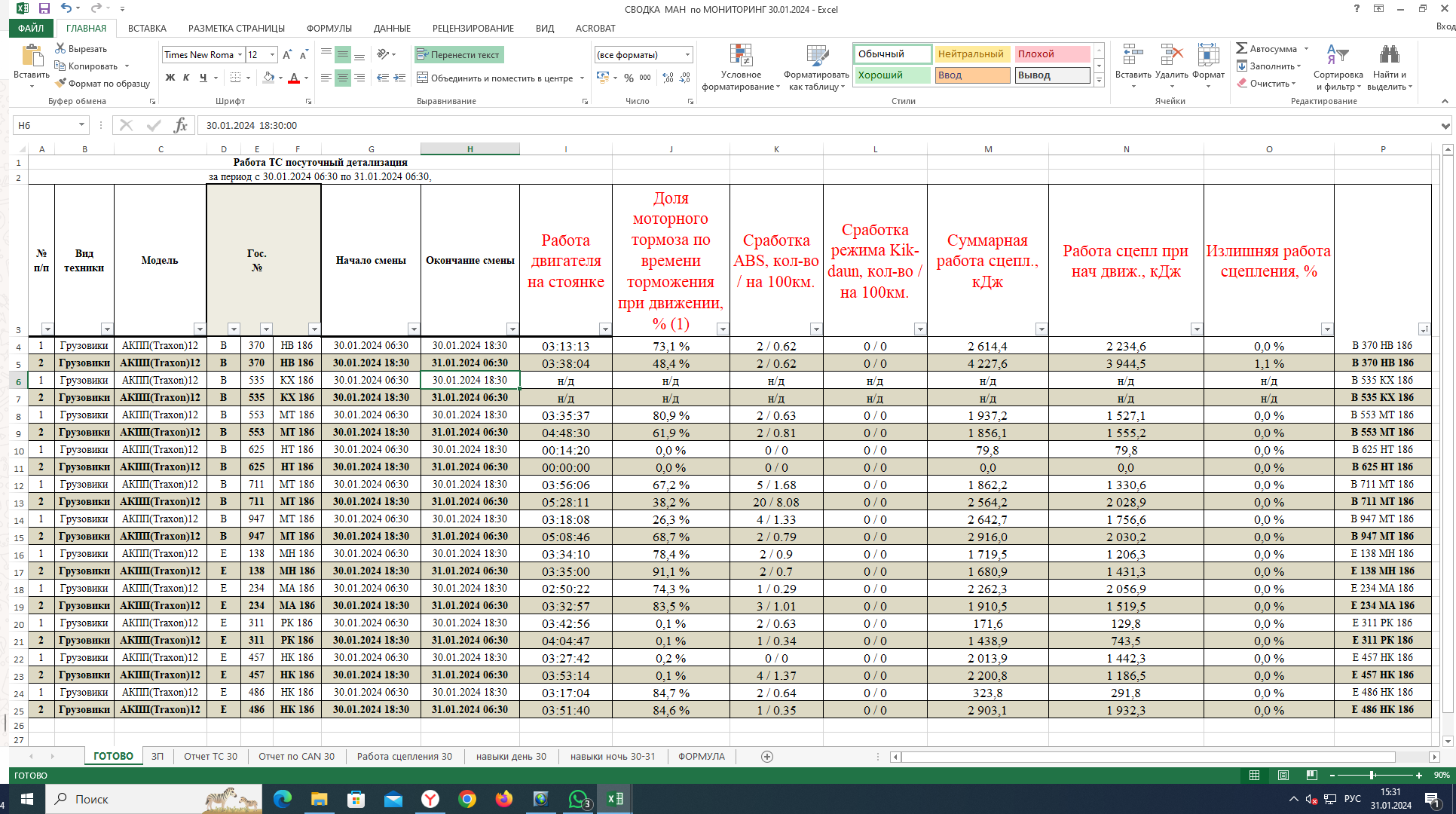Toggle center horizontal alignment
The image size is (1456, 814).
pos(343,78)
